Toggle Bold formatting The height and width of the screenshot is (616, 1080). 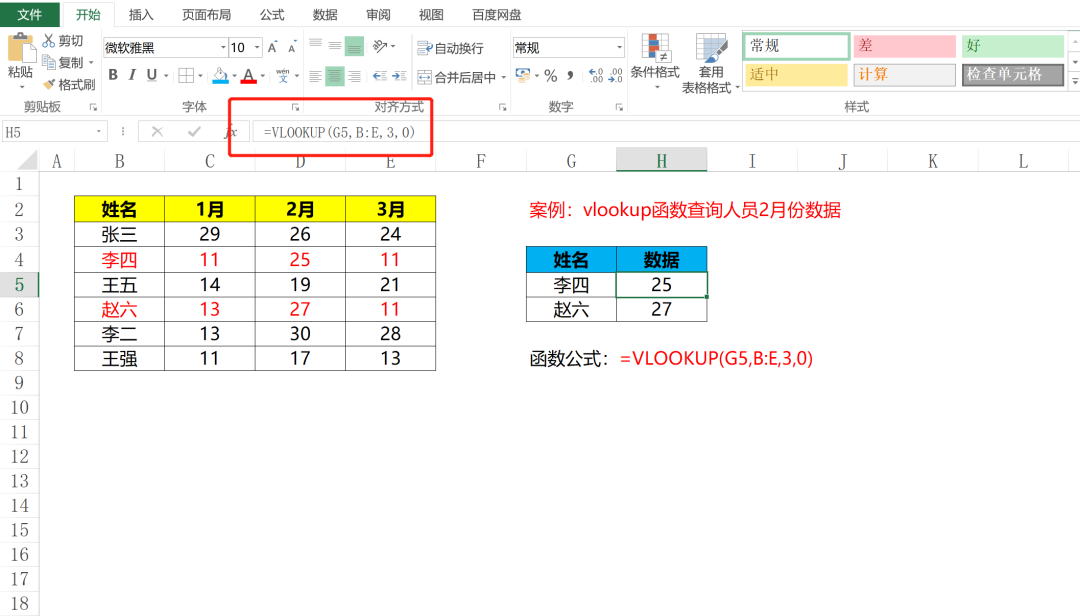coord(113,75)
